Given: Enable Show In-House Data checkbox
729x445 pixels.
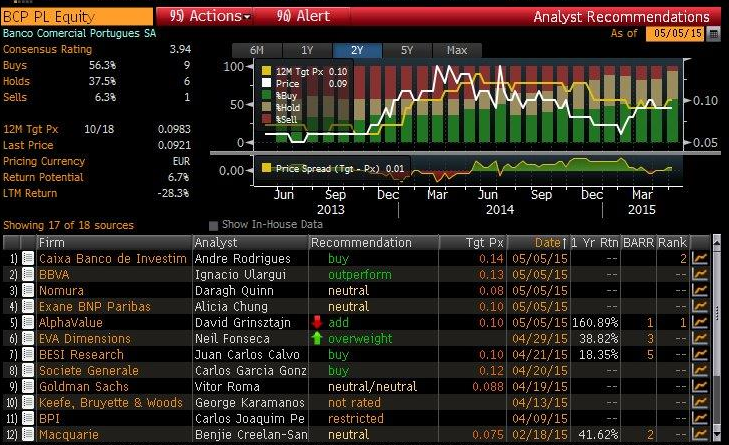Looking at the screenshot, I should [x=213, y=226].
